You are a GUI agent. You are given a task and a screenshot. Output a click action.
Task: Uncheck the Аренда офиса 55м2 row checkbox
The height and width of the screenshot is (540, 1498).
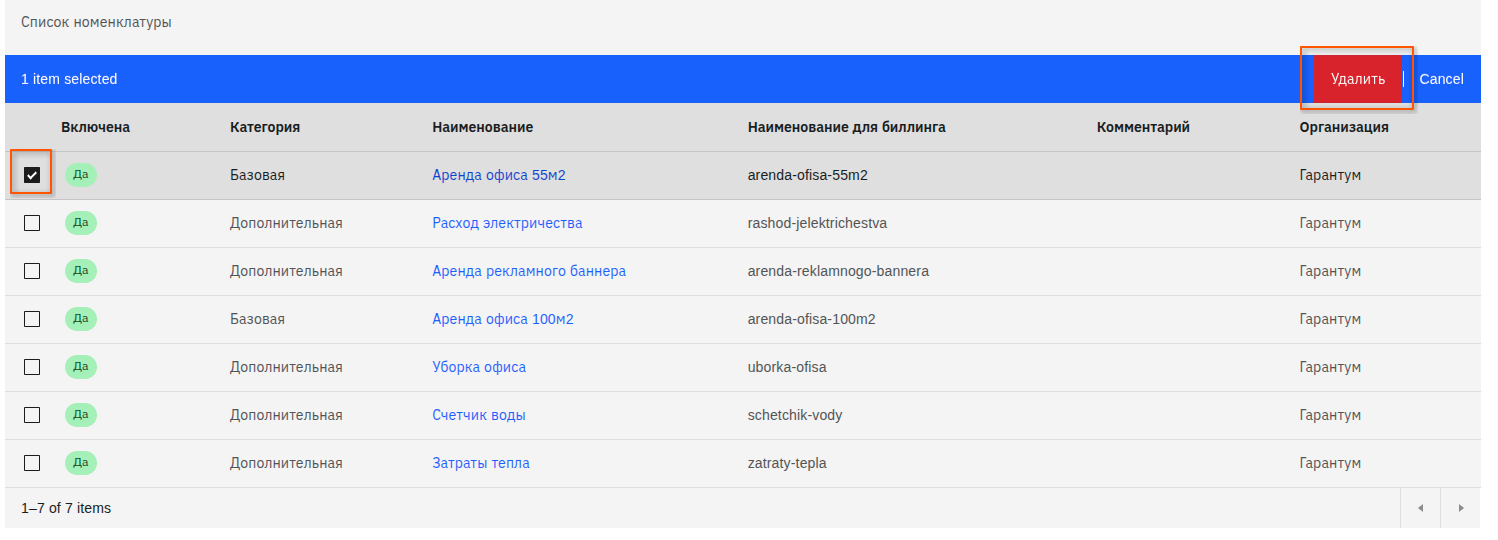[x=32, y=175]
